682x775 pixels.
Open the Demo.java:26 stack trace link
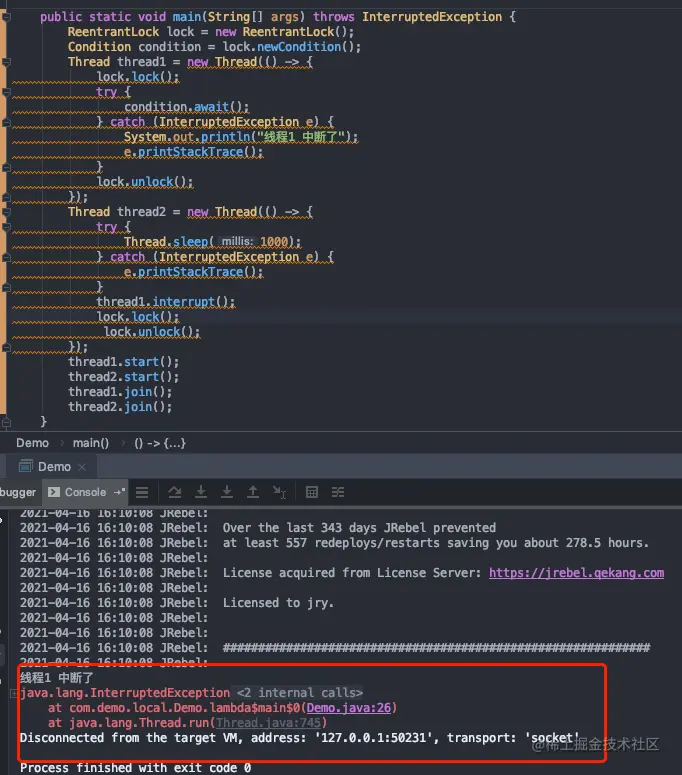[348, 708]
